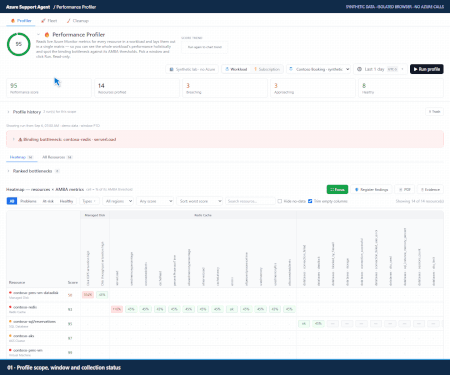The image size is (450, 375).
Task: Select the Workload scope toggle
Action: [x=236, y=69]
